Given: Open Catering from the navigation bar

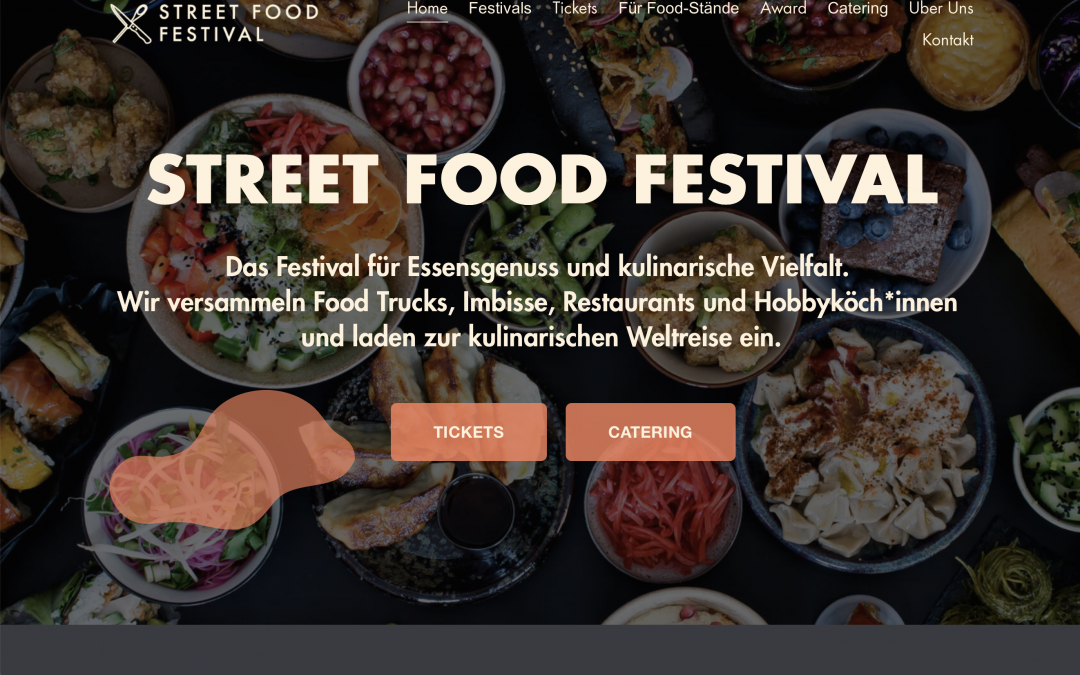Looking at the screenshot, I should pos(858,8).
